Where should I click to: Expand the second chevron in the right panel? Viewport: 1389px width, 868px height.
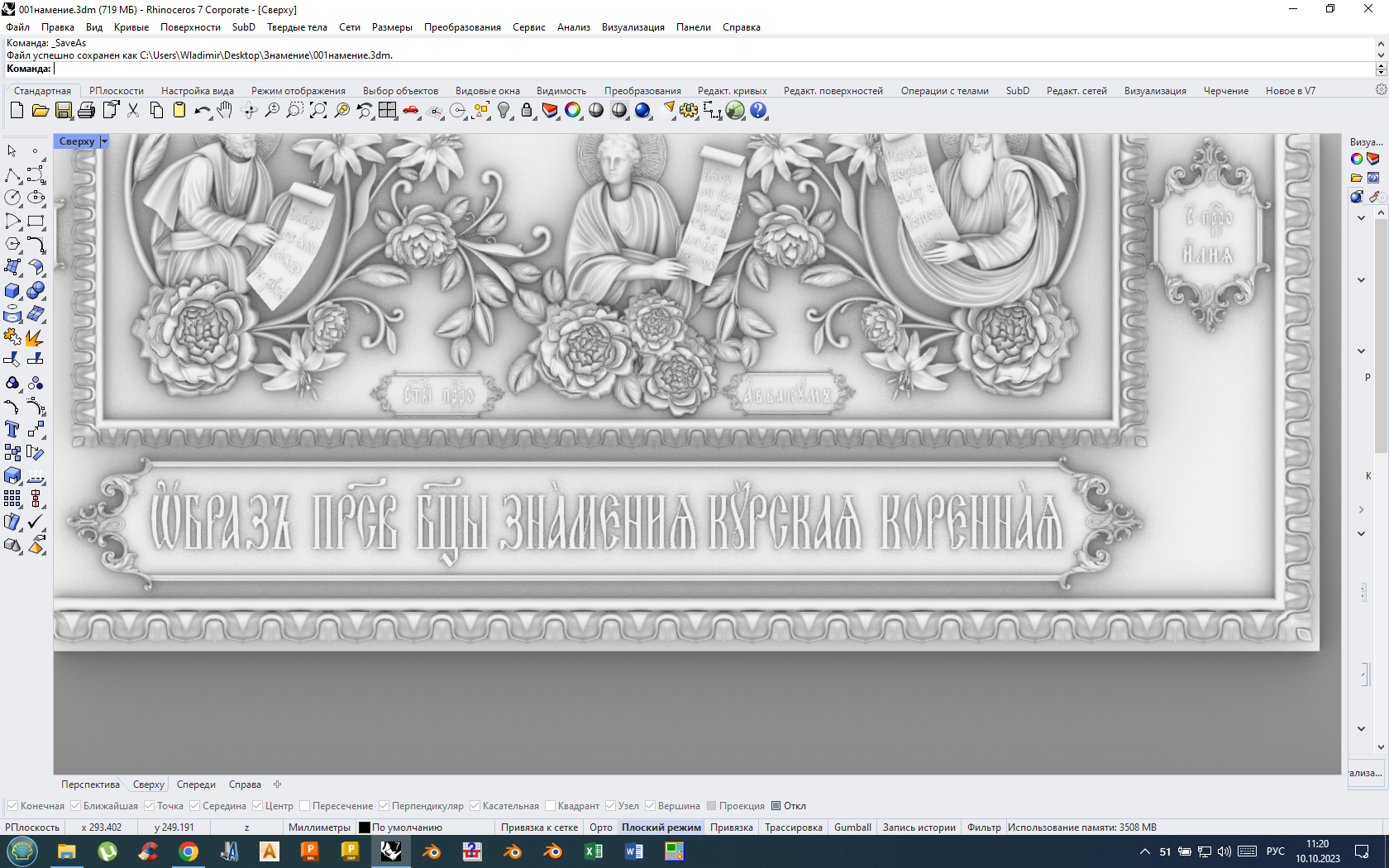click(1361, 280)
